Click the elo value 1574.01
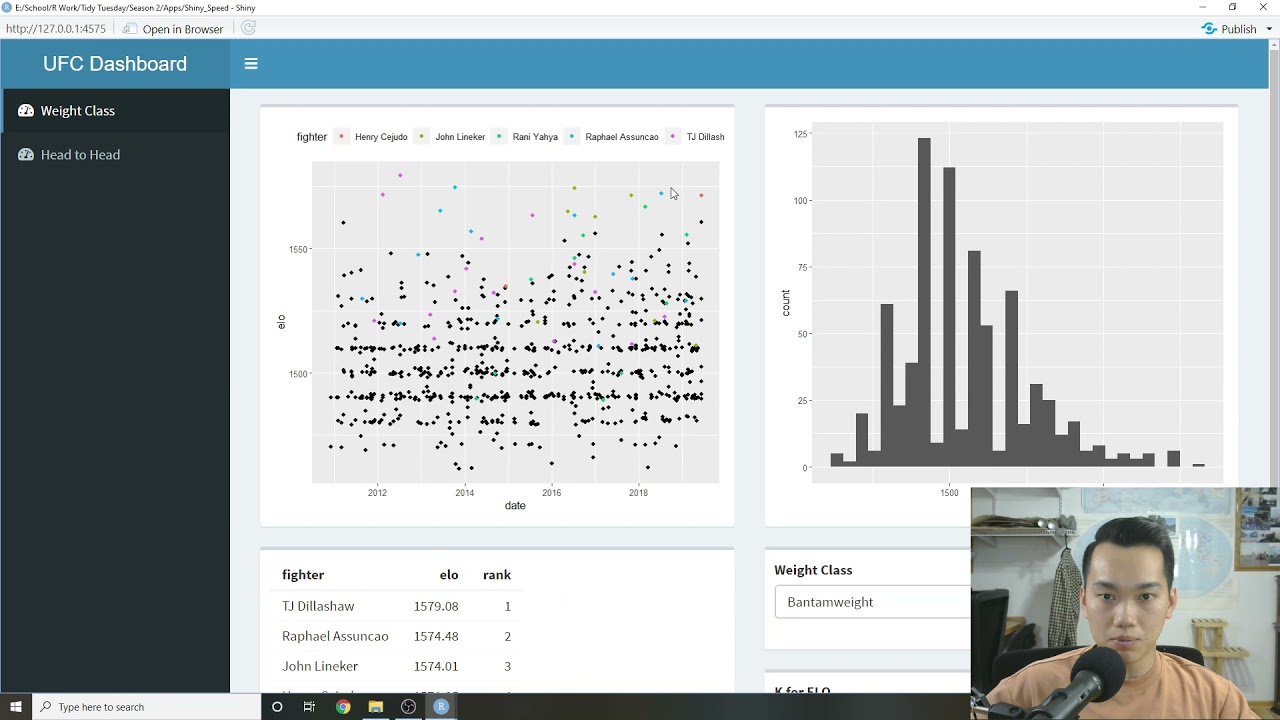This screenshot has height=720, width=1280. point(436,666)
